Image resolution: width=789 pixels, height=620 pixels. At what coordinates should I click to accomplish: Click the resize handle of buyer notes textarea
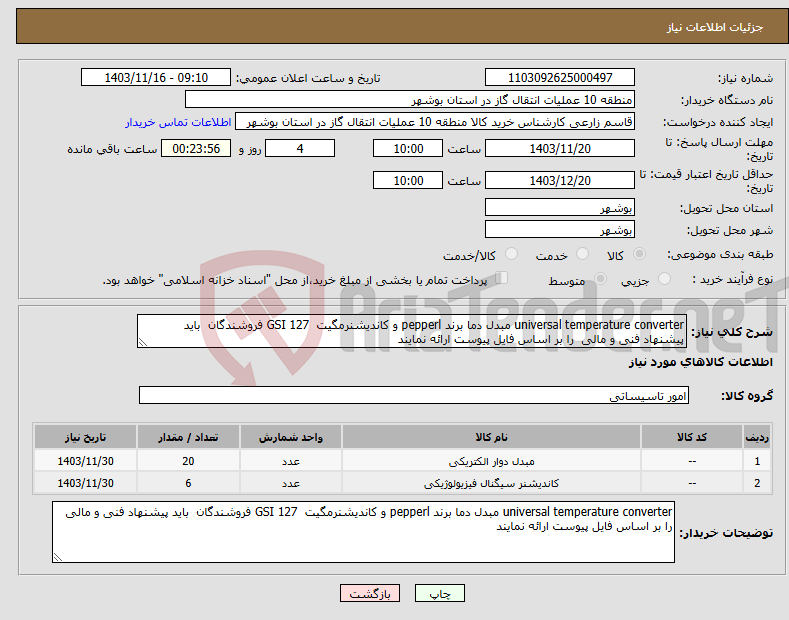click(58, 557)
